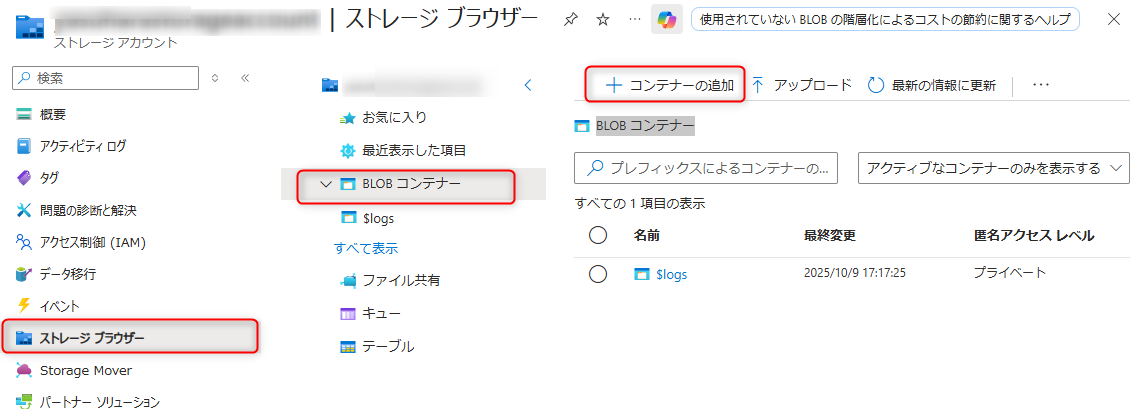This screenshot has width=1142, height=409.
Task: Collapse the BLOB コンテナー tree node
Action: [x=324, y=184]
